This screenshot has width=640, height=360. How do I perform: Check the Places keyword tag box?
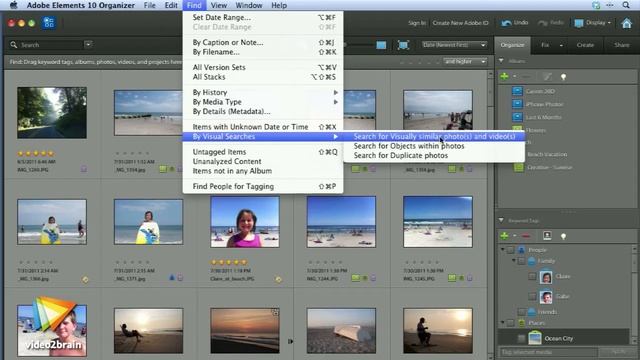click(x=511, y=323)
